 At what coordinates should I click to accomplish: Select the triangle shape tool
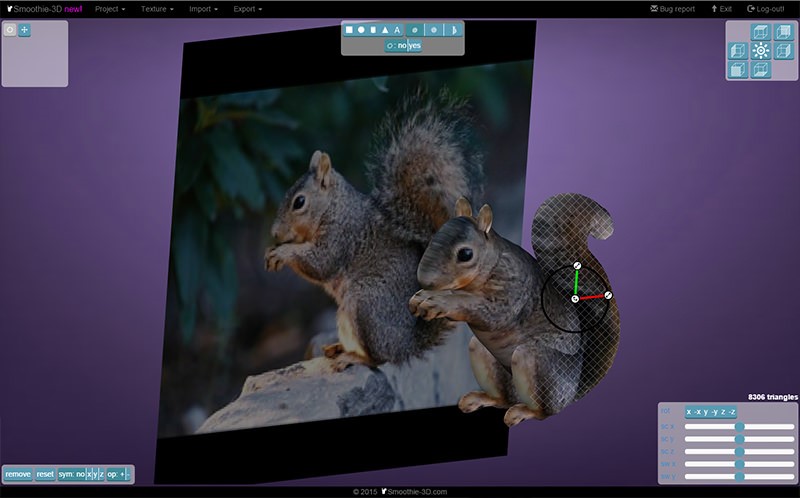(385, 30)
